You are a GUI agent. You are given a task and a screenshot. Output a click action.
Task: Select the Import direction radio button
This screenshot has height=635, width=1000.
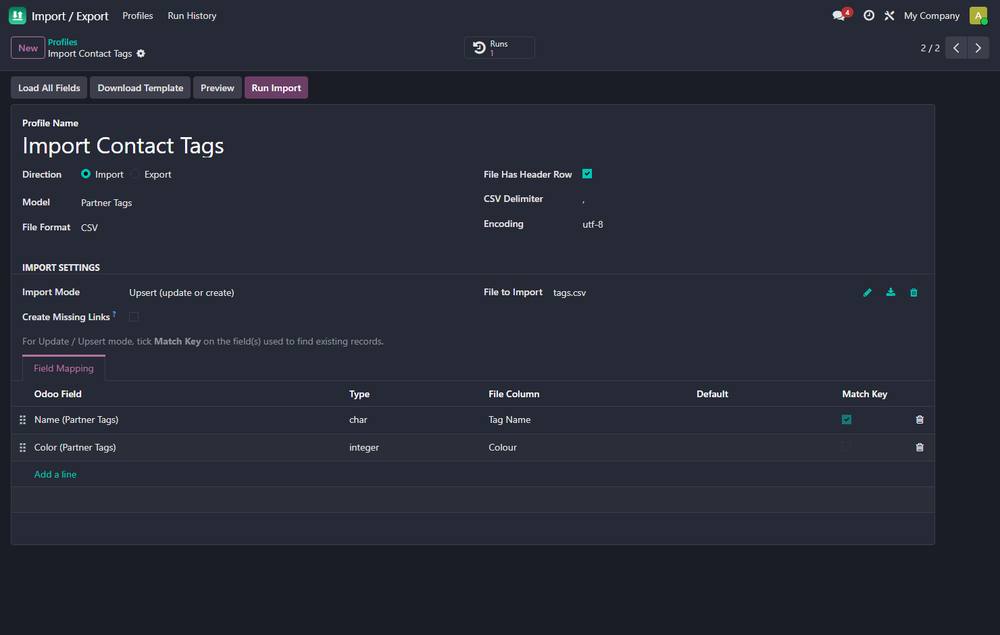click(85, 174)
